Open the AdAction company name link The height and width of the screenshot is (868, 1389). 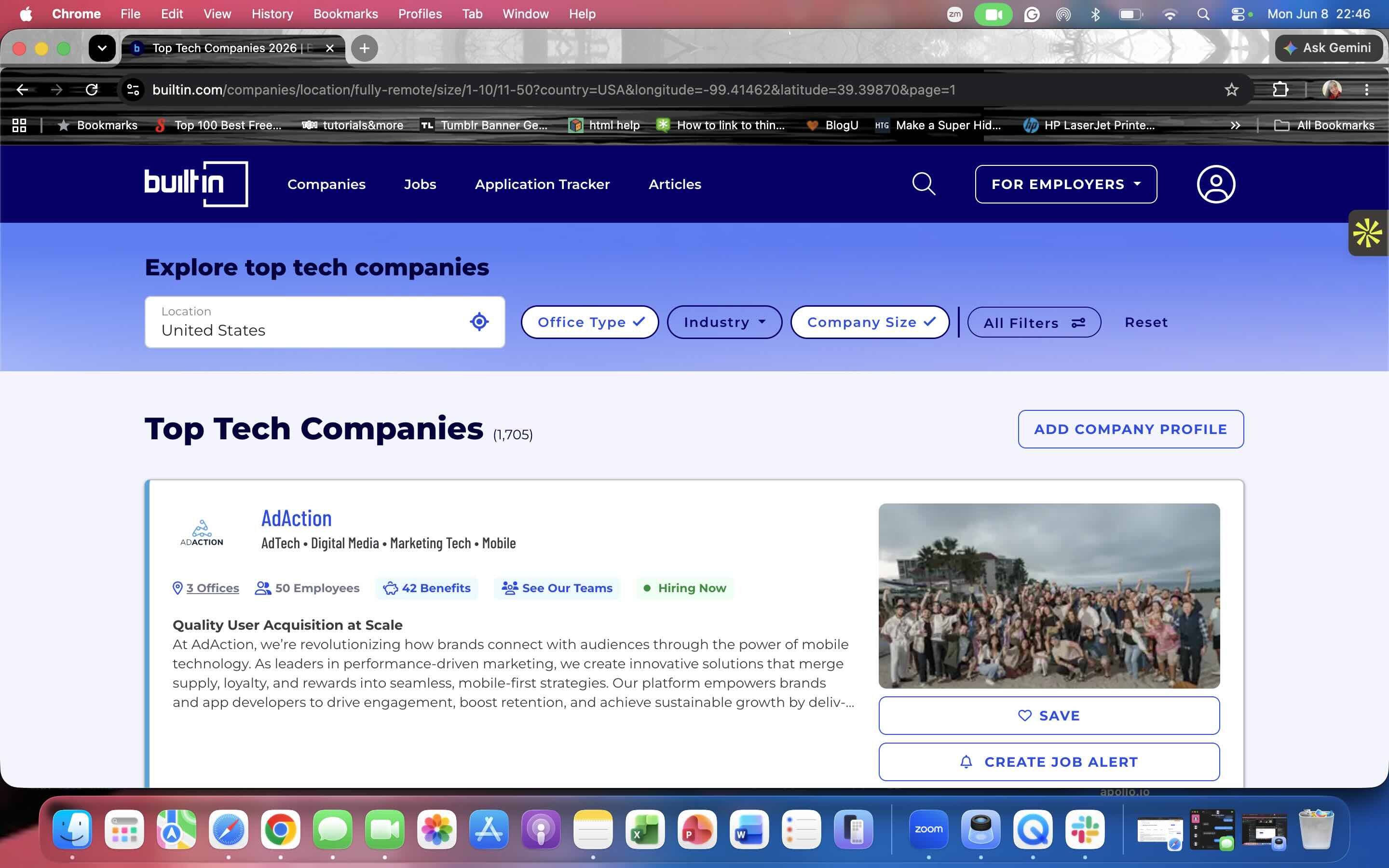click(x=296, y=518)
